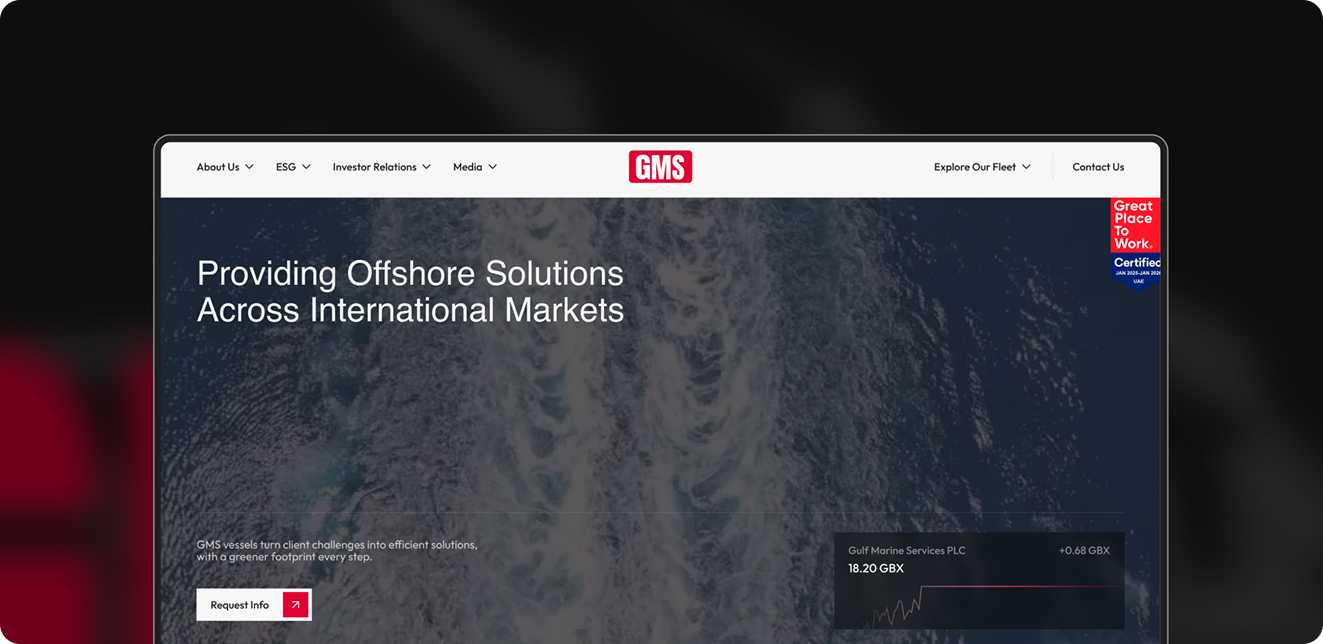Click the +0.68 GBX price change

(1084, 551)
